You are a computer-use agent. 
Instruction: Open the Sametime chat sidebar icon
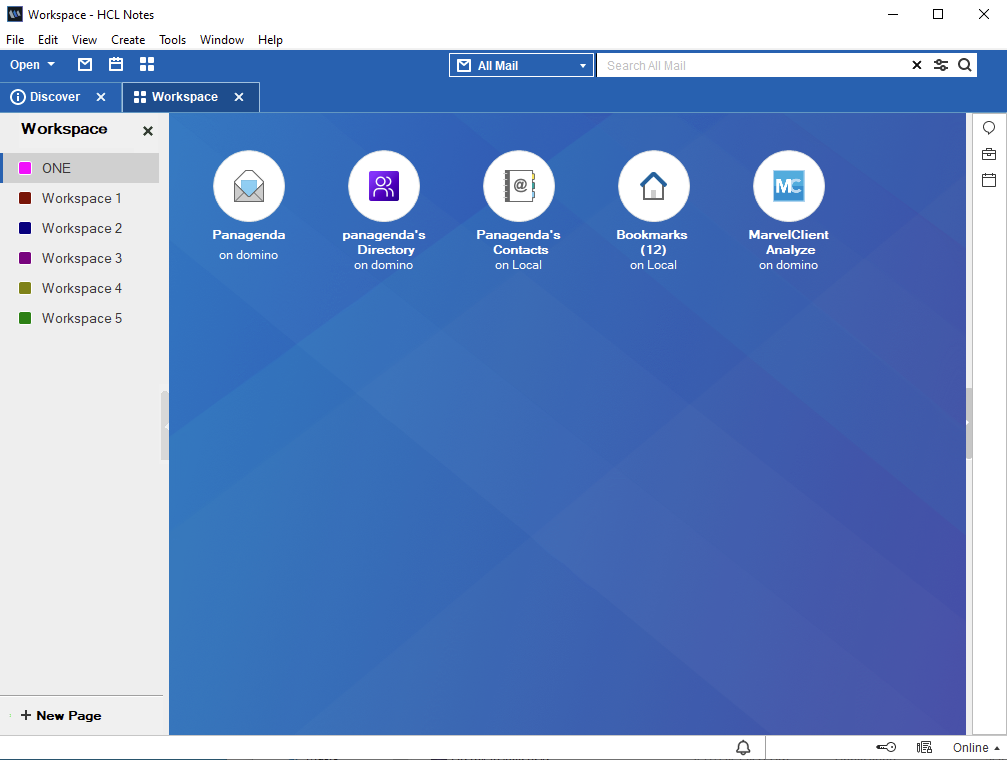coord(989,128)
